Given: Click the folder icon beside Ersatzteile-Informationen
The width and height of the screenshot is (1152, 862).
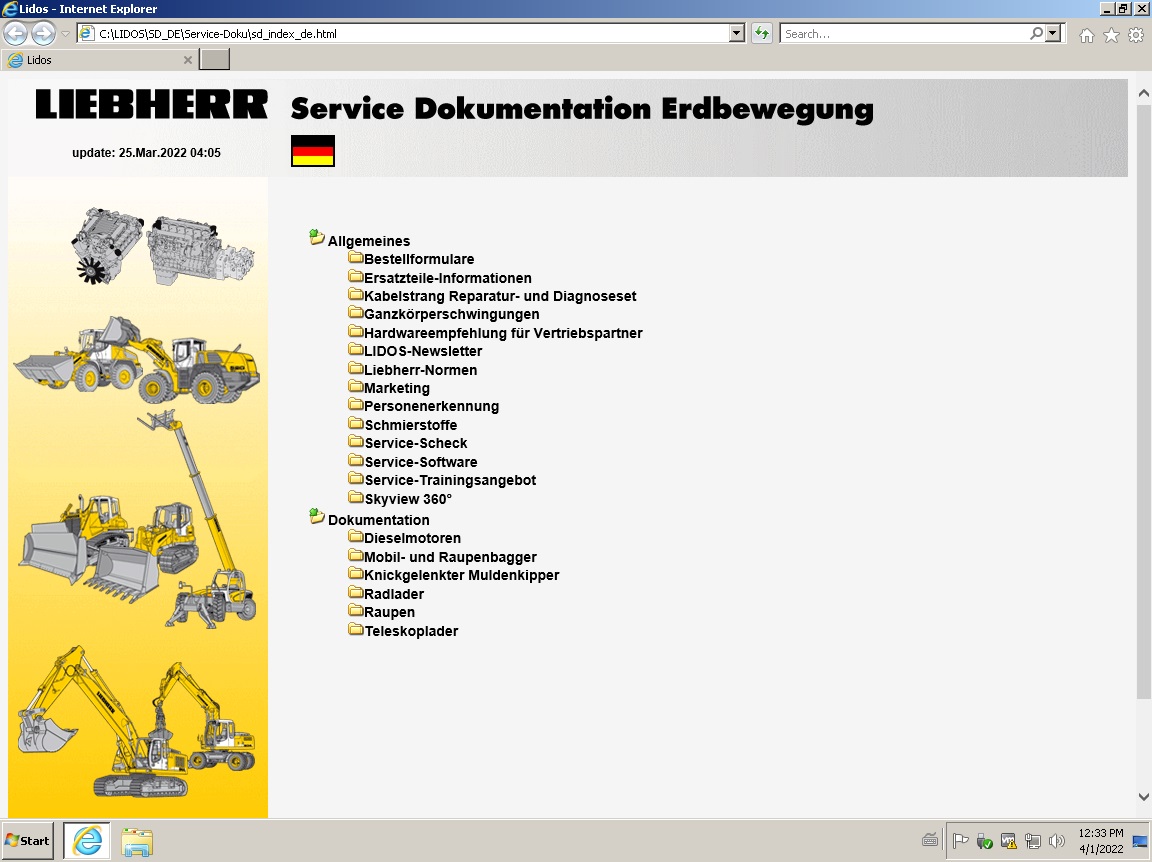Looking at the screenshot, I should coord(356,277).
